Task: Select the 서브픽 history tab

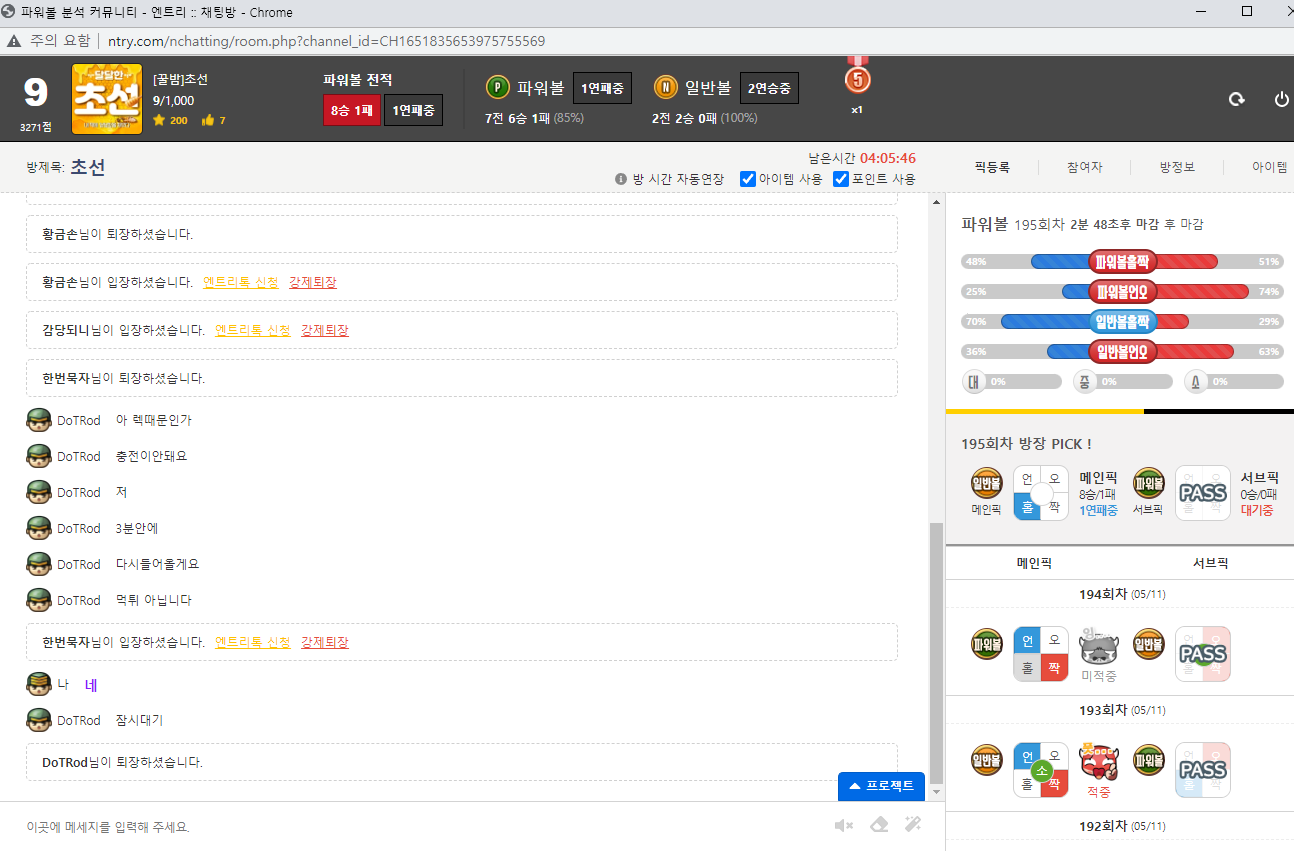Action: (1210, 563)
